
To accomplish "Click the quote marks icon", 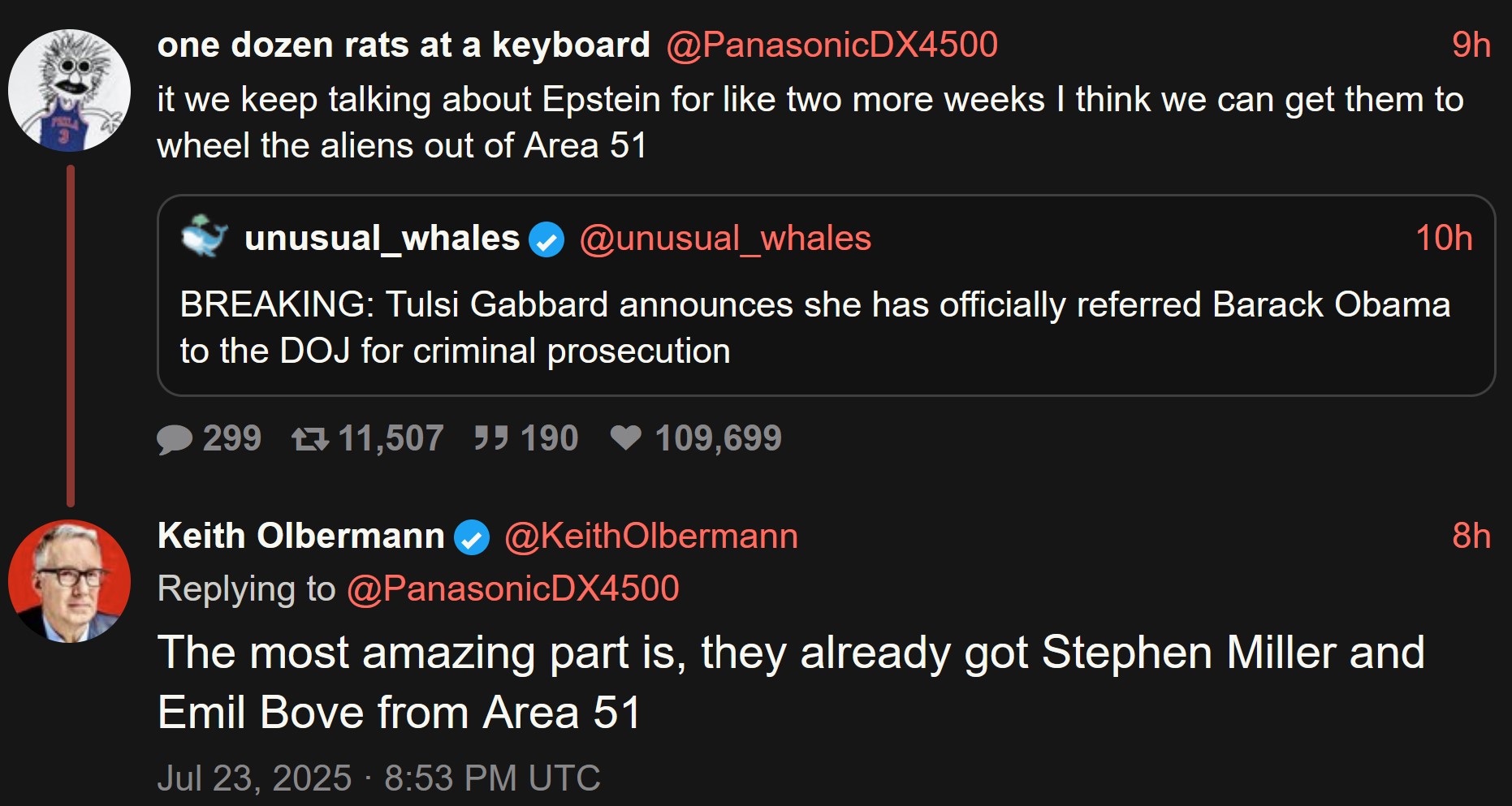I will [491, 438].
